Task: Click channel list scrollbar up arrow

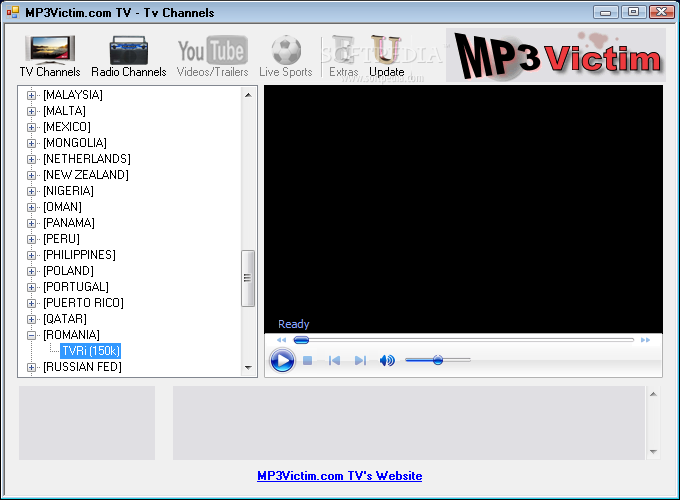Action: pos(248,95)
